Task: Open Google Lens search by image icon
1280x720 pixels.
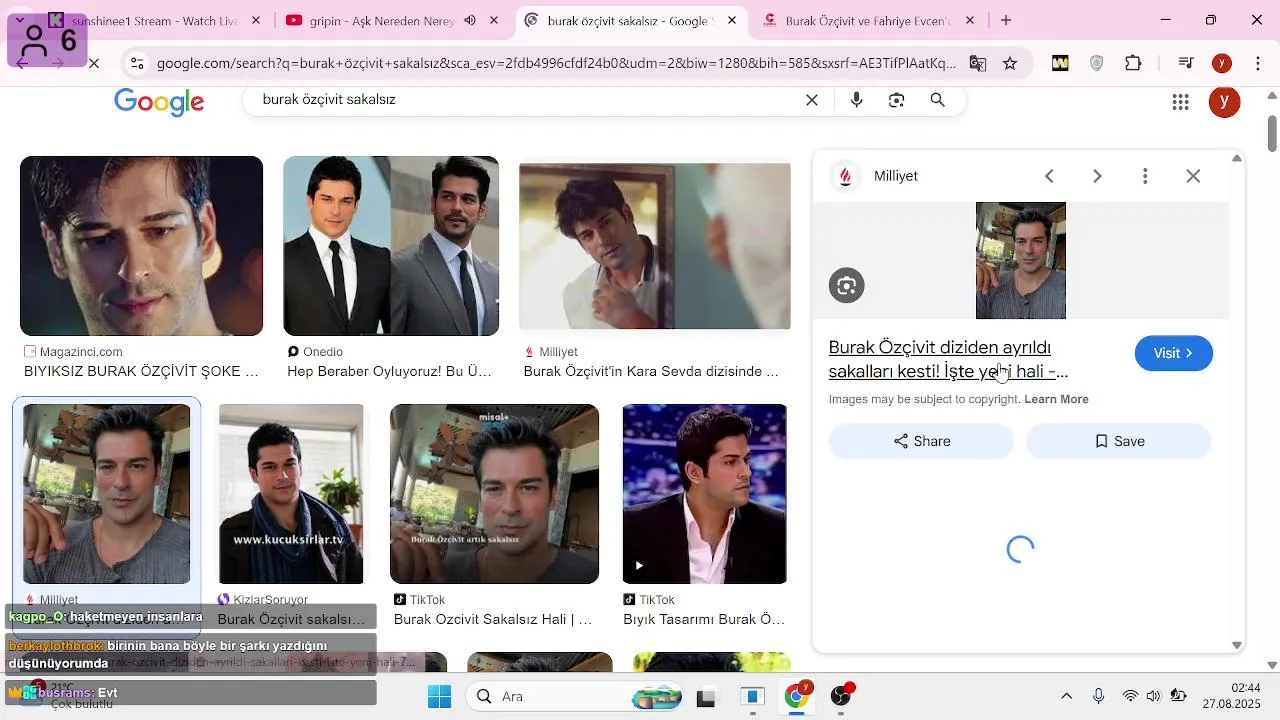Action: tap(896, 100)
